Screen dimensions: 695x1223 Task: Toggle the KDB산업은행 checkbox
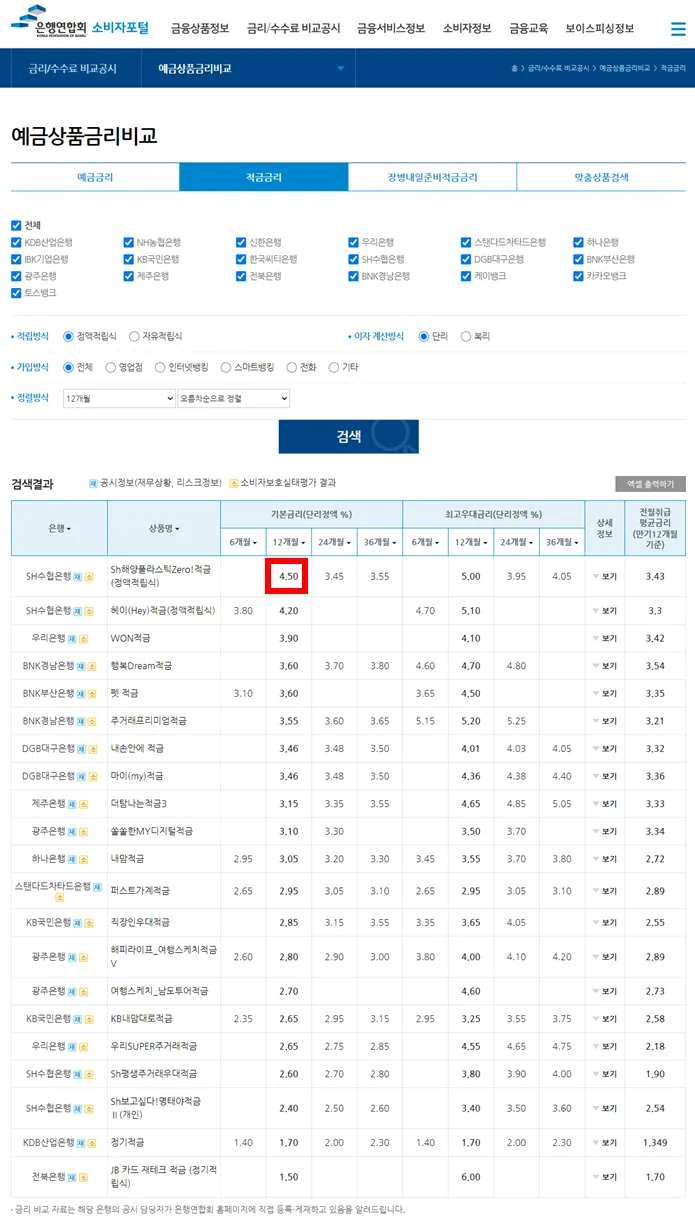[16, 243]
